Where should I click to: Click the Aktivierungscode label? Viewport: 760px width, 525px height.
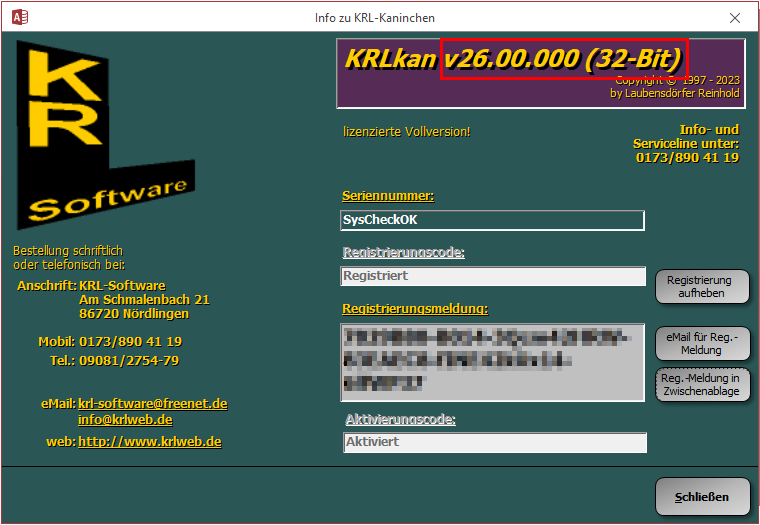(x=401, y=419)
